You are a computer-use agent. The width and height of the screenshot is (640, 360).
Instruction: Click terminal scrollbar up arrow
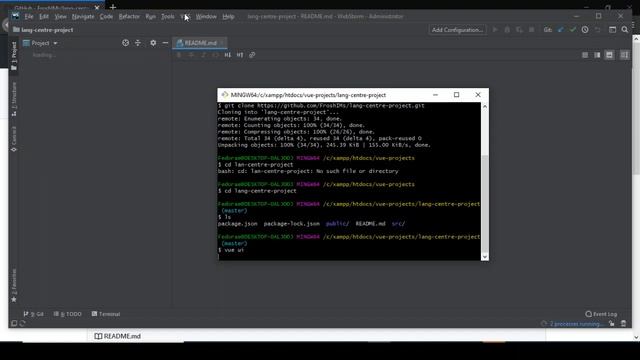(484, 107)
